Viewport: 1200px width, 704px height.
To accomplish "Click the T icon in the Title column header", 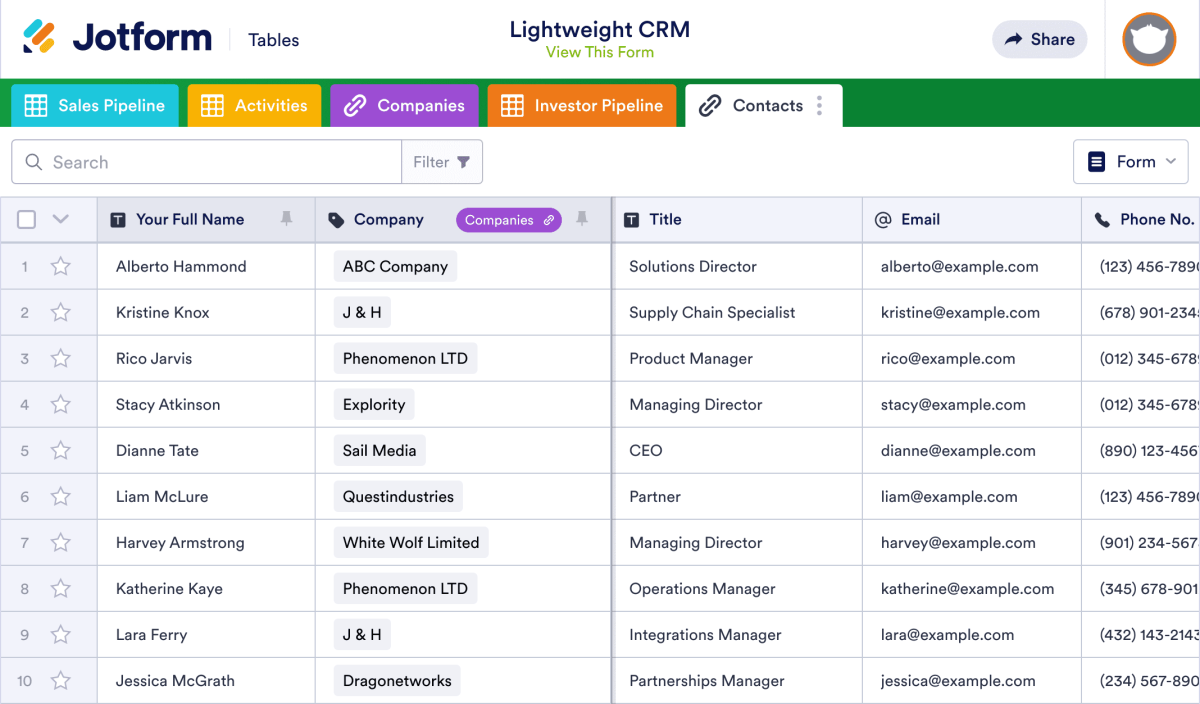I will (x=634, y=219).
